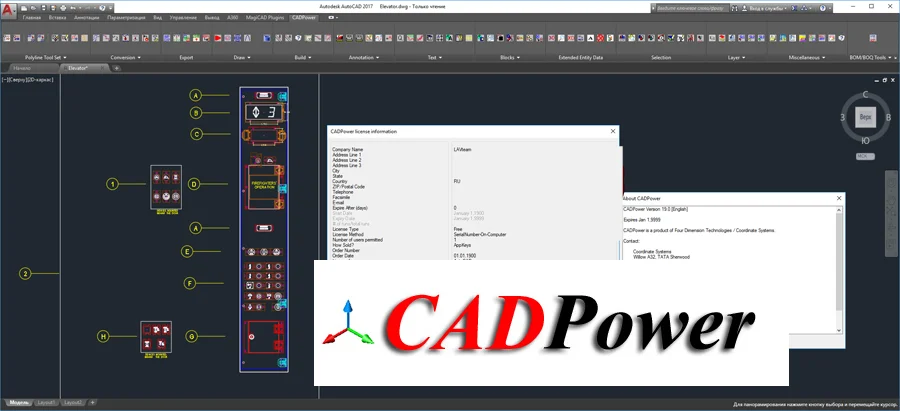The width and height of the screenshot is (900, 411).
Task: Click the first icon in Polyline Tool Set panel
Action: click(x=7, y=38)
